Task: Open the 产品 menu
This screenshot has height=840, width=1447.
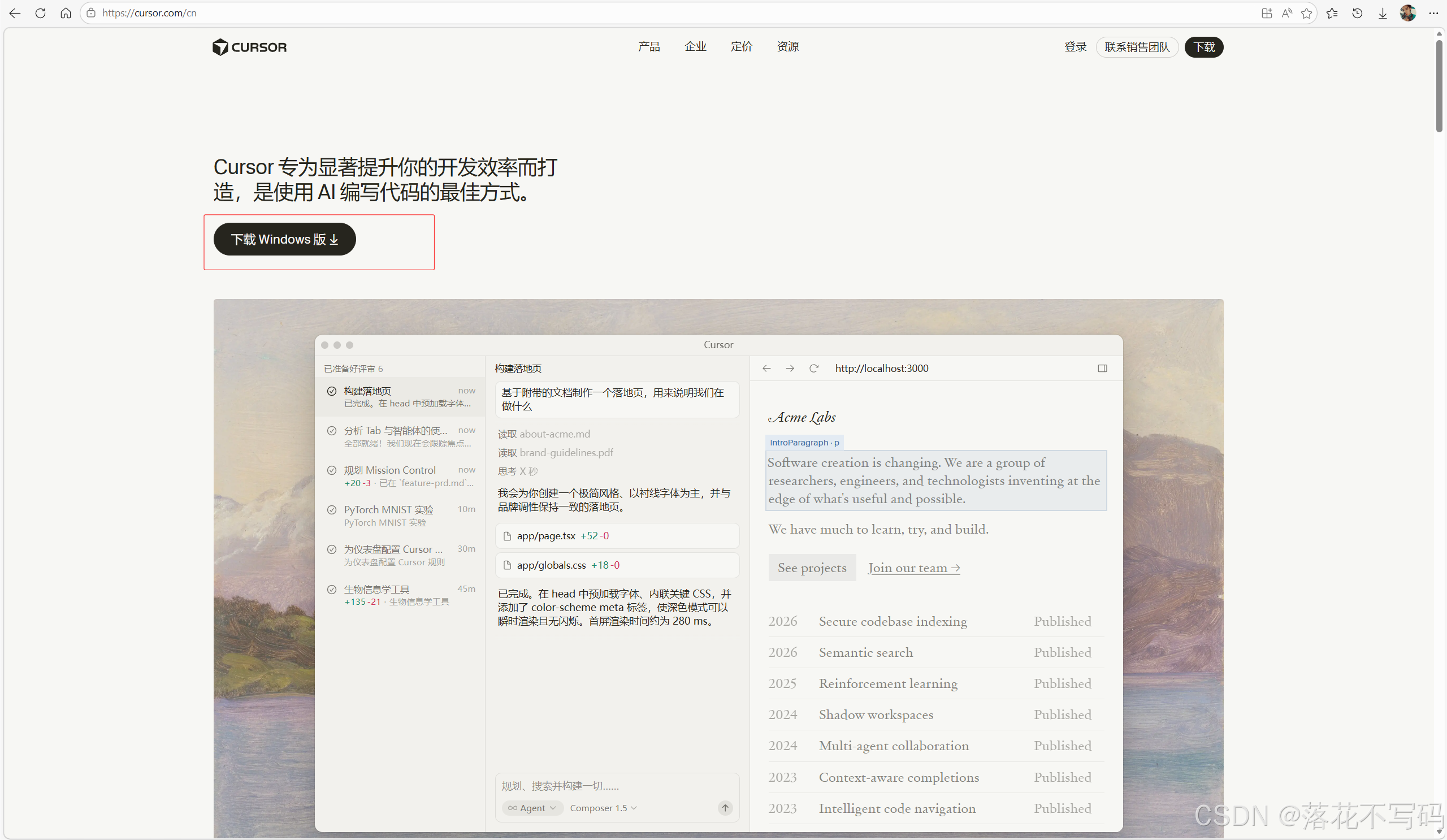Action: pos(649,46)
